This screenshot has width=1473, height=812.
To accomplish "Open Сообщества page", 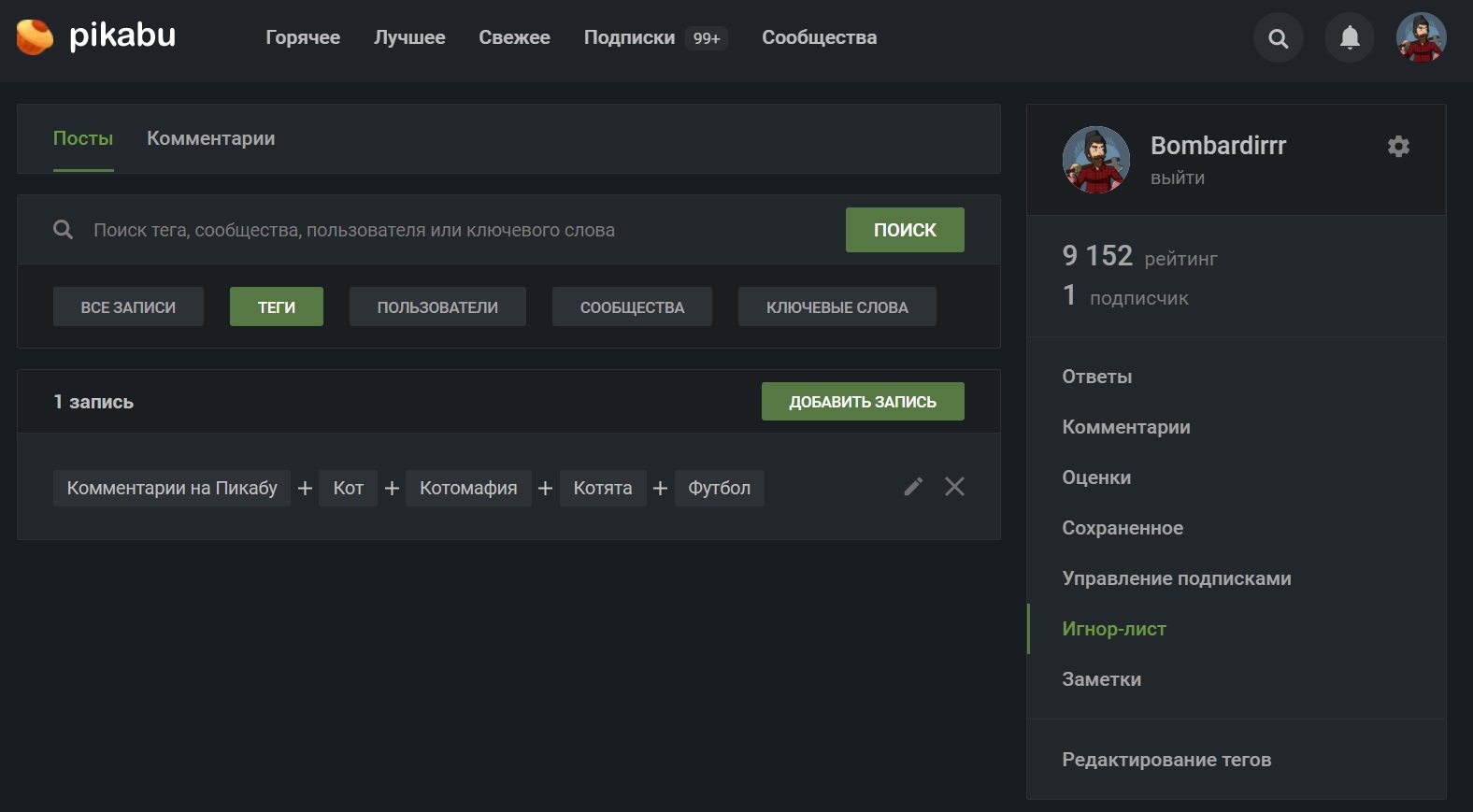I will pyautogui.click(x=819, y=37).
